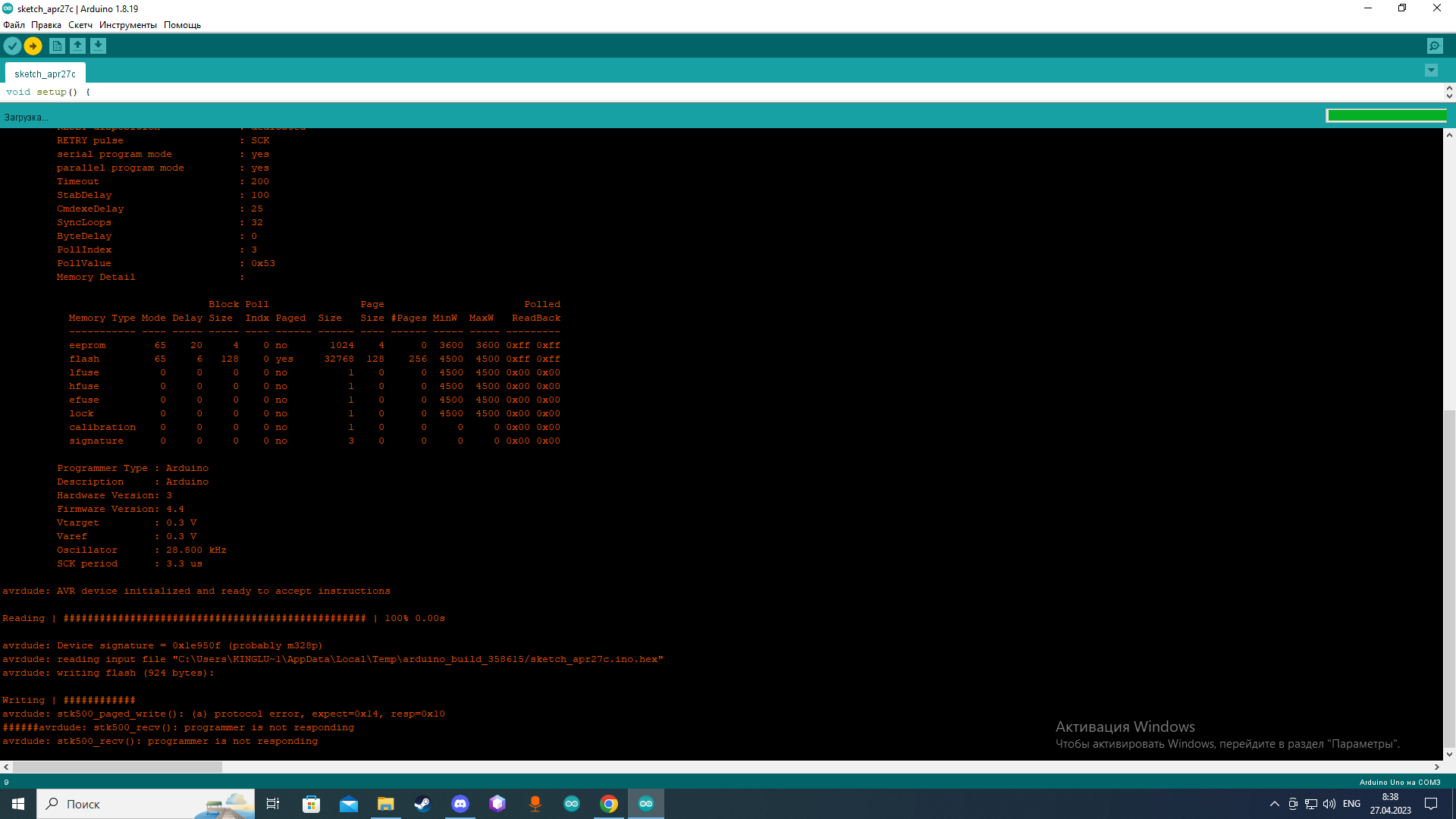Open the Windows Start menu

(x=18, y=804)
